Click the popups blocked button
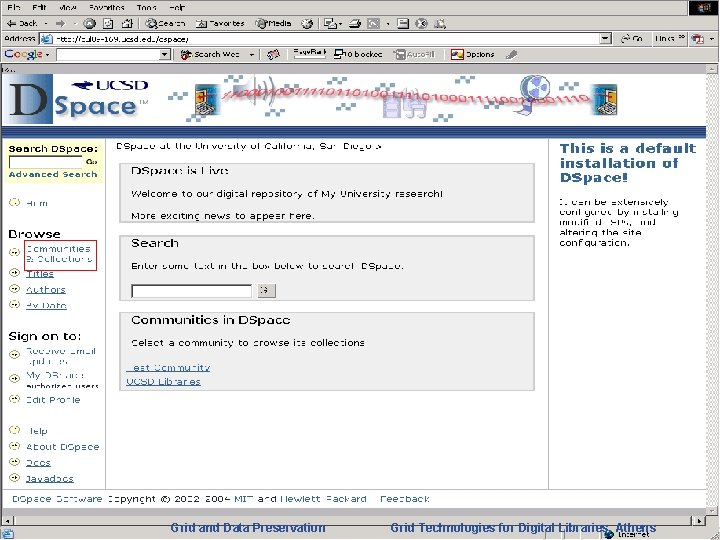Image resolution: width=720 pixels, height=540 pixels. coord(358,55)
